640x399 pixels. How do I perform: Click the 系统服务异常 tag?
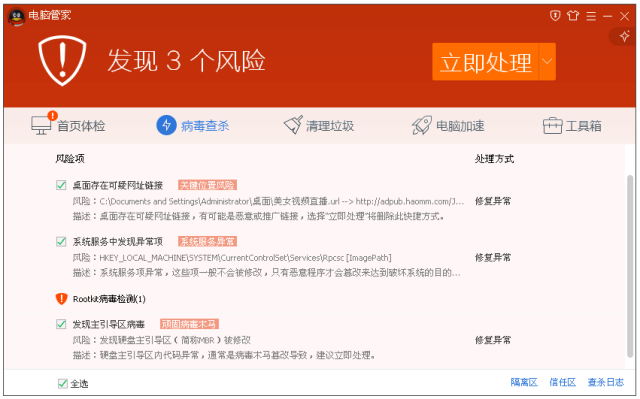[207, 242]
